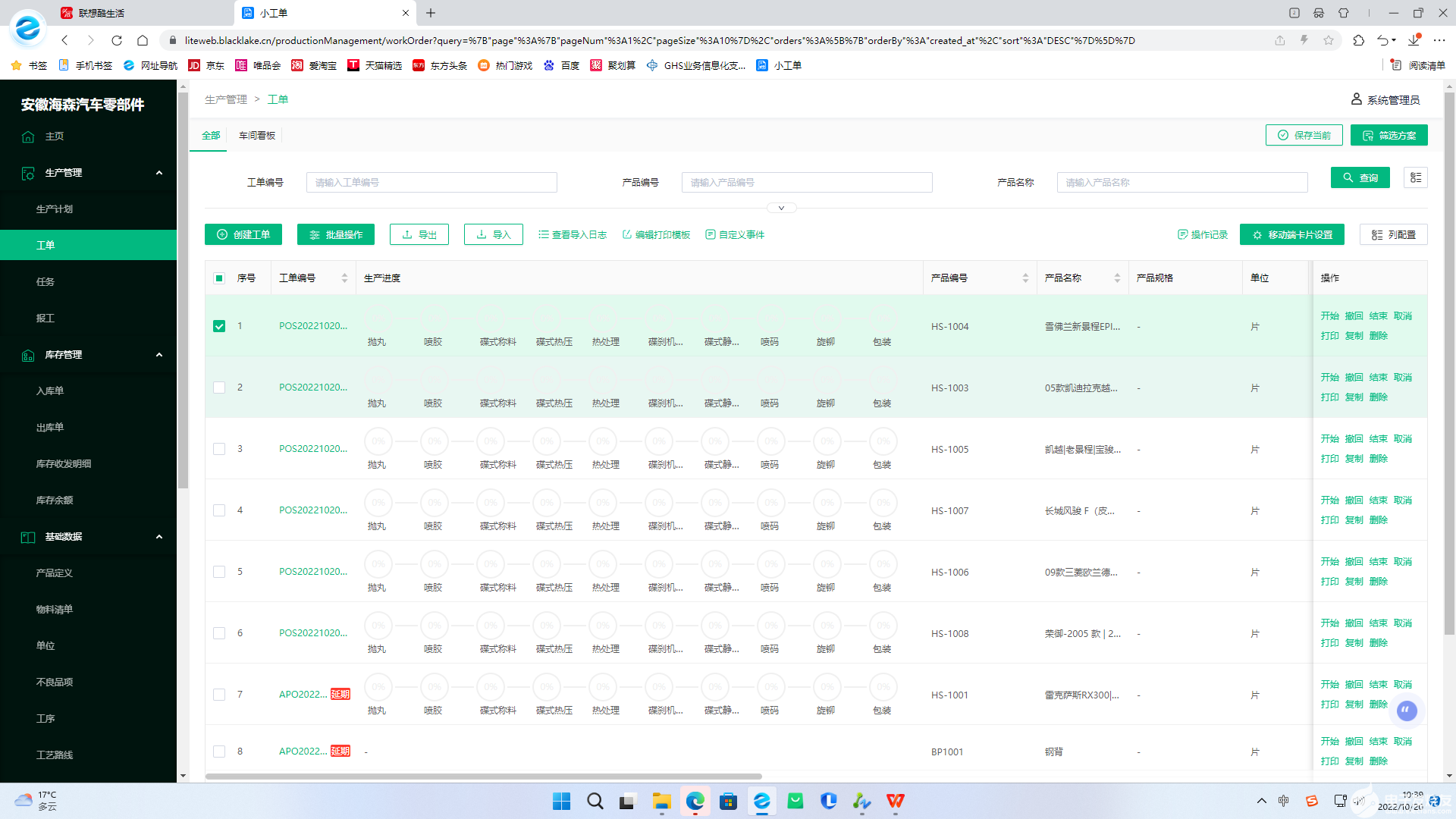1456x819 pixels.
Task: Check the checkbox for row 8
Action: tap(219, 752)
